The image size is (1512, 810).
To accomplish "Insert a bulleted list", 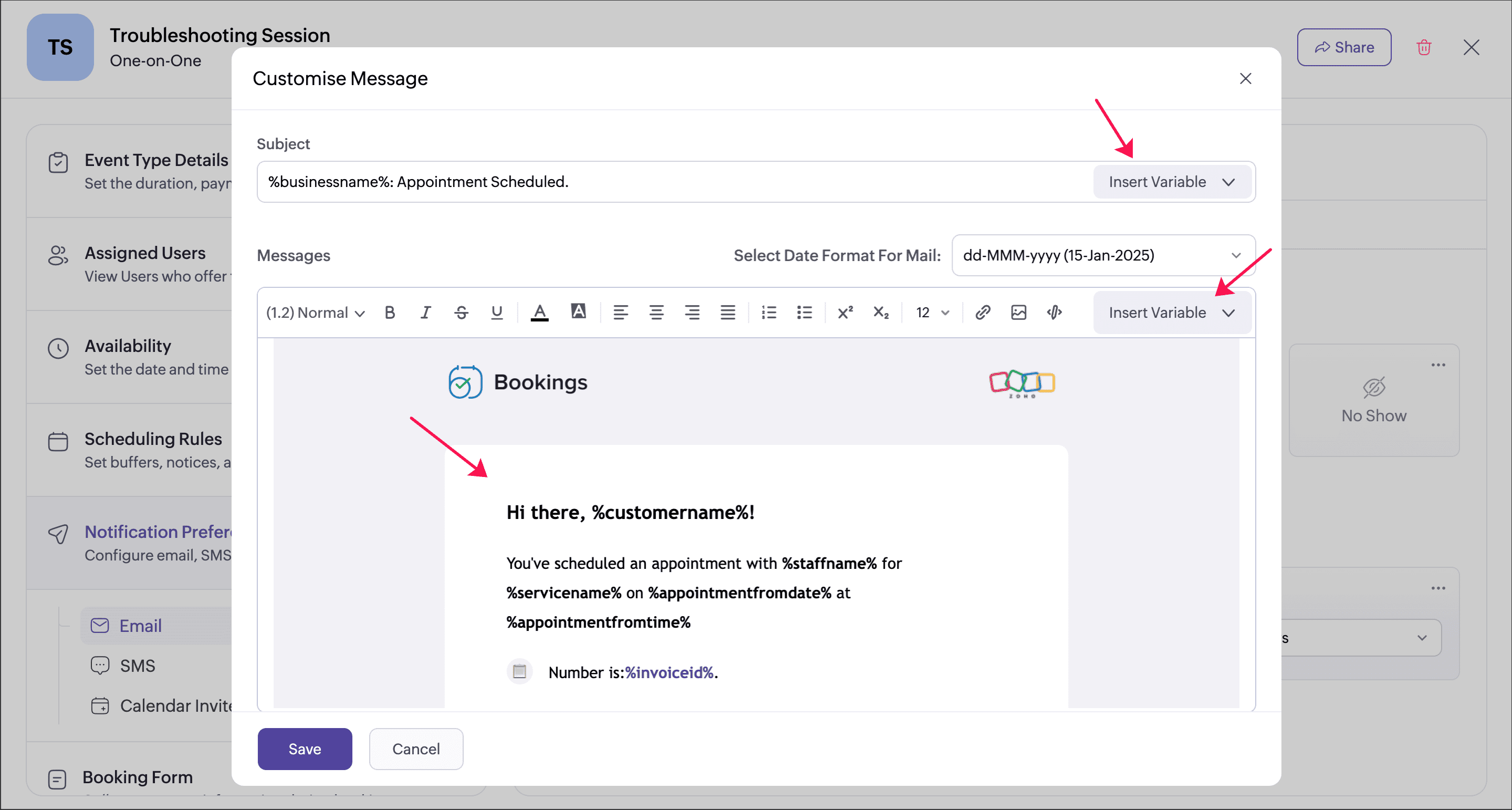I will point(805,312).
